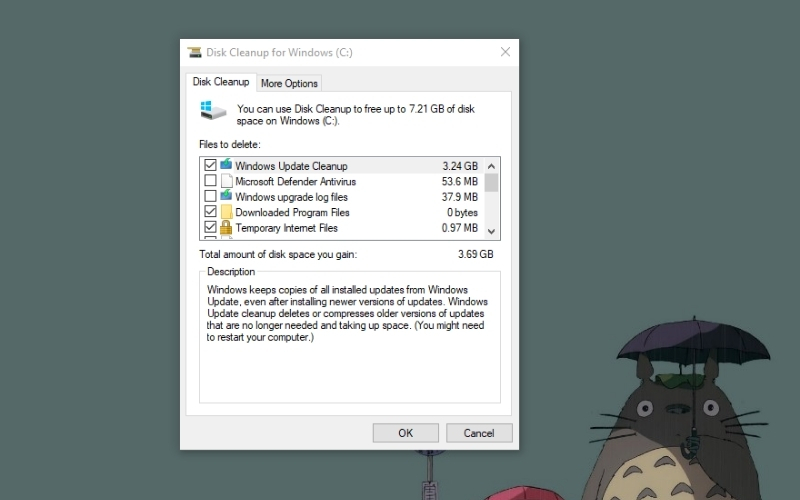This screenshot has width=800, height=500.
Task: Click the Downloaded Program Files folder icon
Action: click(226, 212)
